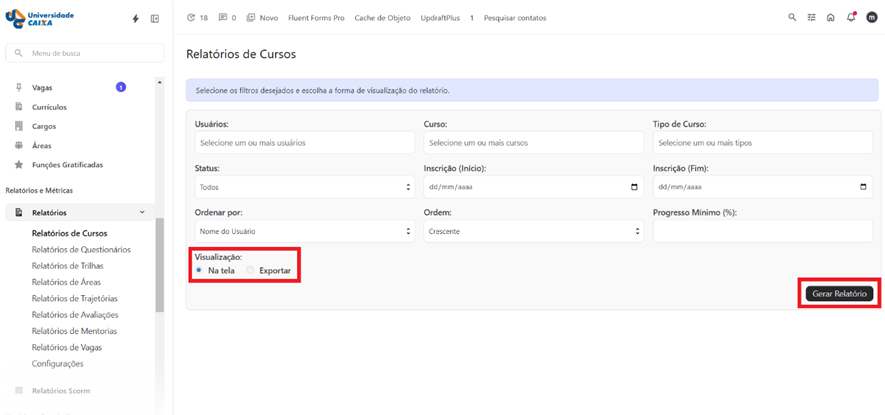The width and height of the screenshot is (885, 415).
Task: Open Relatórios de Trilhas in sidebar
Action: click(x=67, y=266)
